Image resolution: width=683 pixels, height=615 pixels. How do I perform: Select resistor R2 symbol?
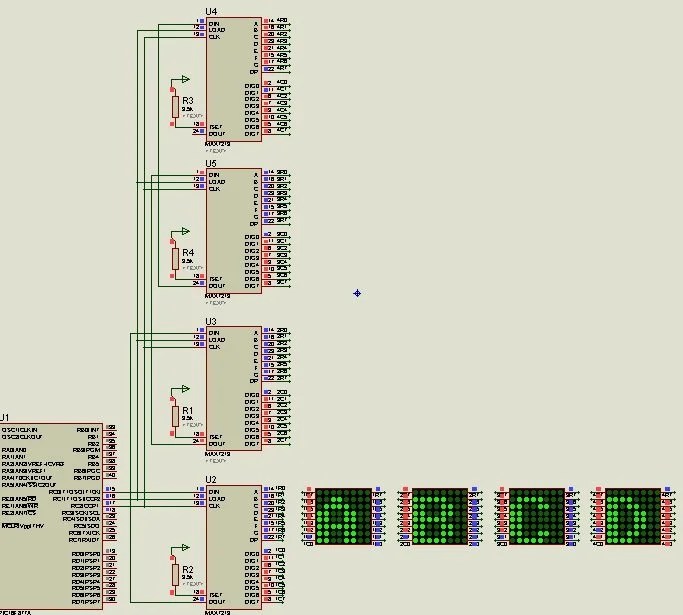[174, 576]
